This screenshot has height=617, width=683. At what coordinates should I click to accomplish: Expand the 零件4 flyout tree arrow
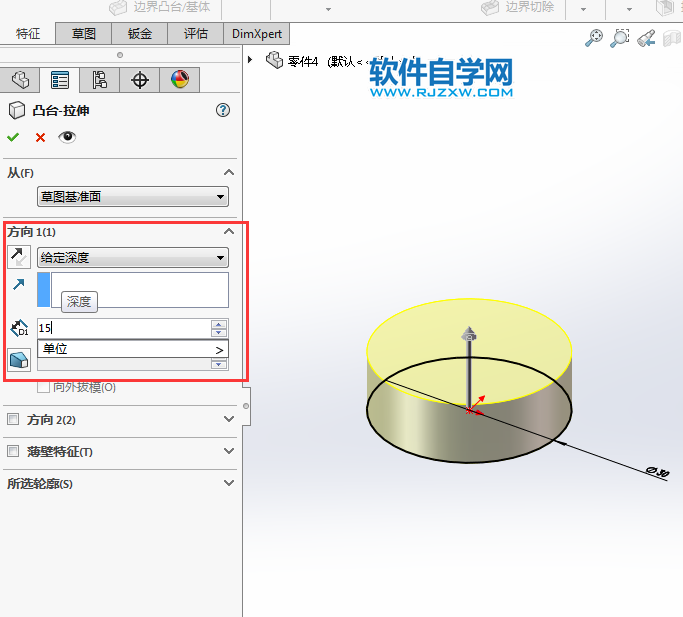click(250, 59)
